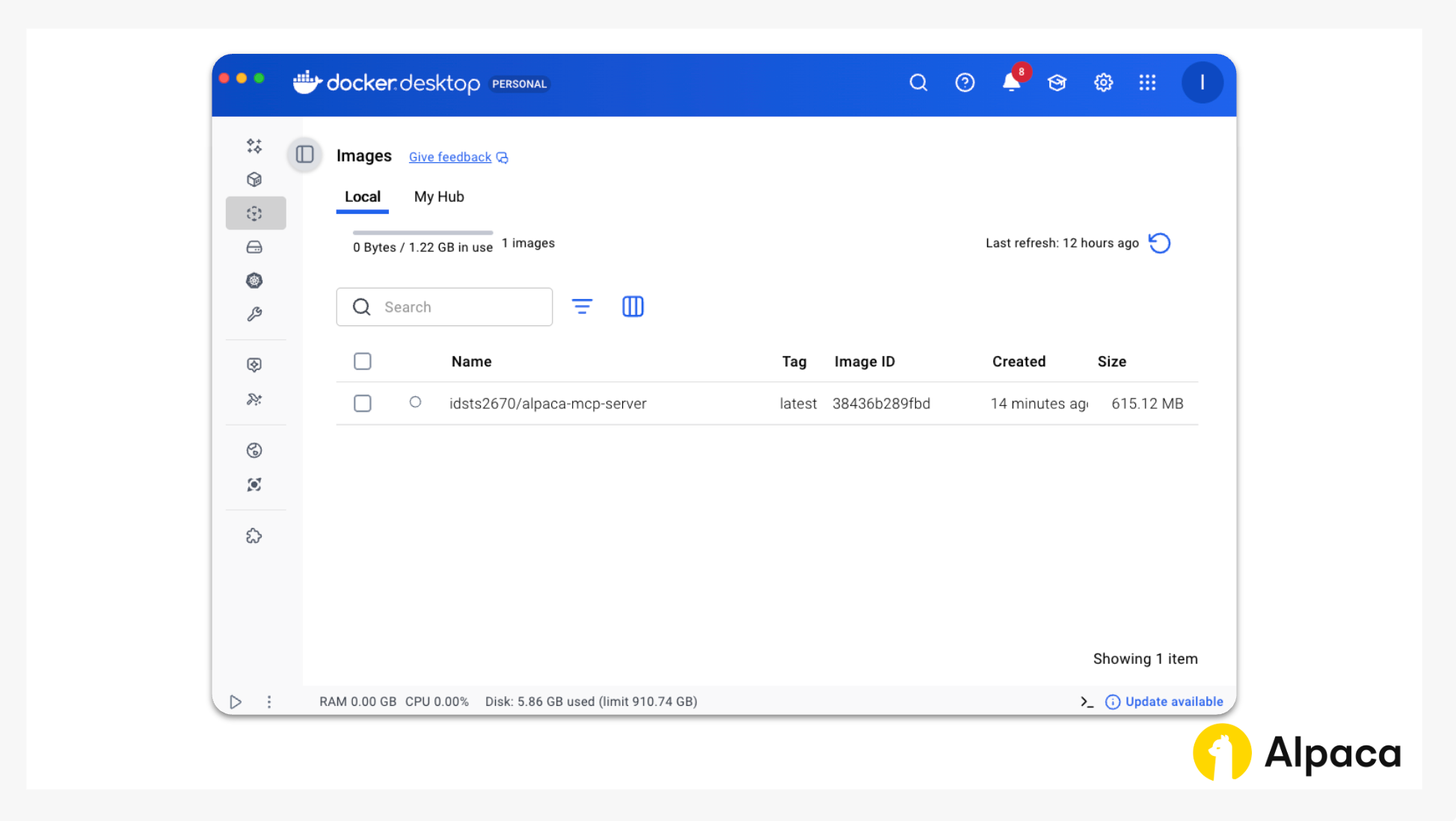Select the alpaca-mcp-server image checkbox
1456x821 pixels.
tap(363, 403)
